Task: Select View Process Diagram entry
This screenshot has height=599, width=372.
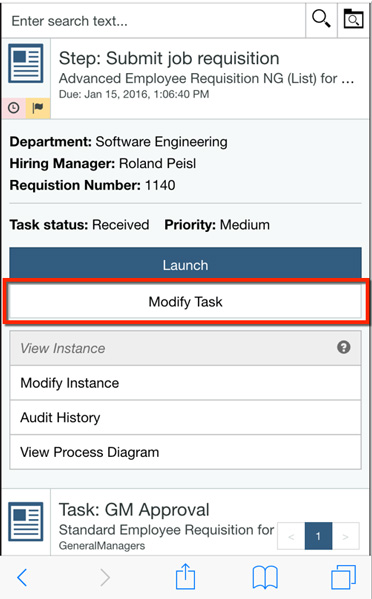Action: (186, 452)
